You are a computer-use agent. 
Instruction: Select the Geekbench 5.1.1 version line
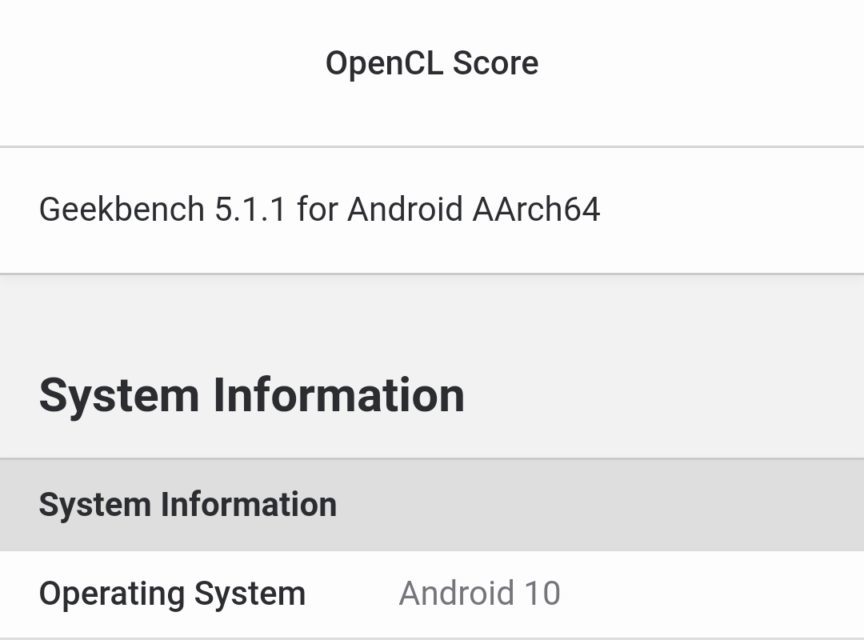pos(319,210)
